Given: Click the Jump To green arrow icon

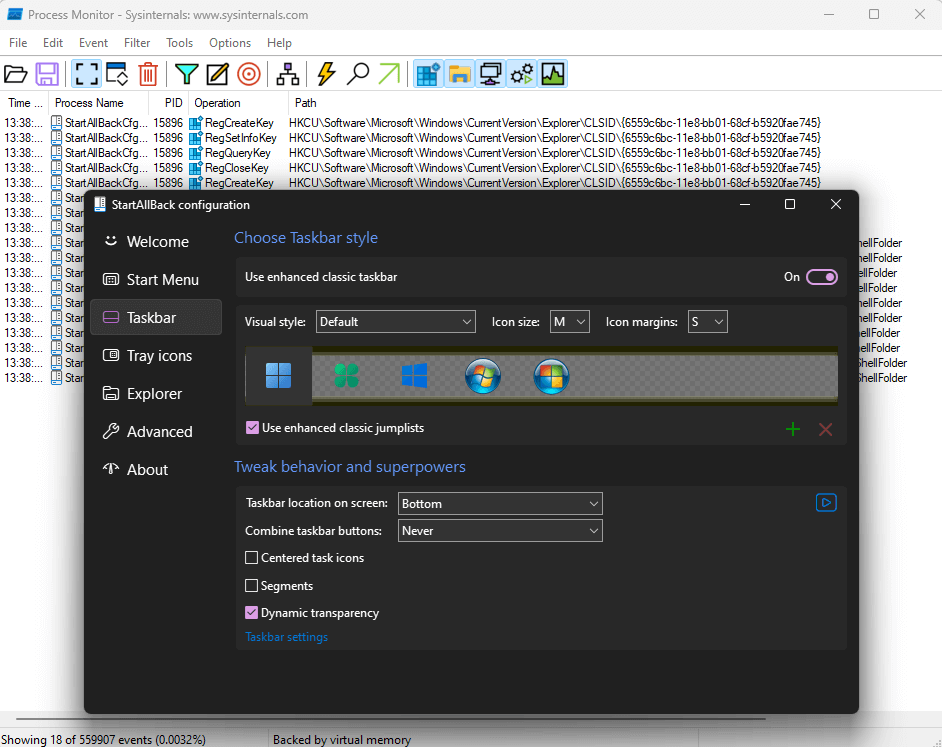Looking at the screenshot, I should [389, 75].
